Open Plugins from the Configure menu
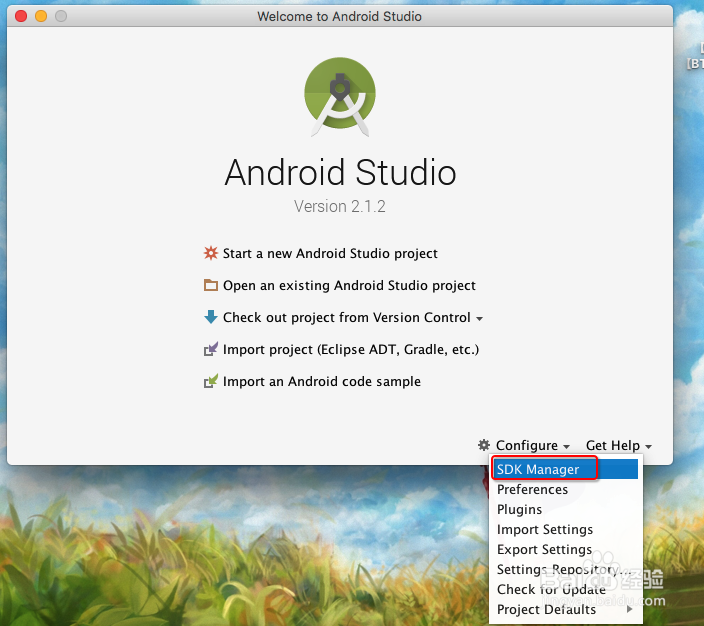The height and width of the screenshot is (626, 704). (x=566, y=509)
